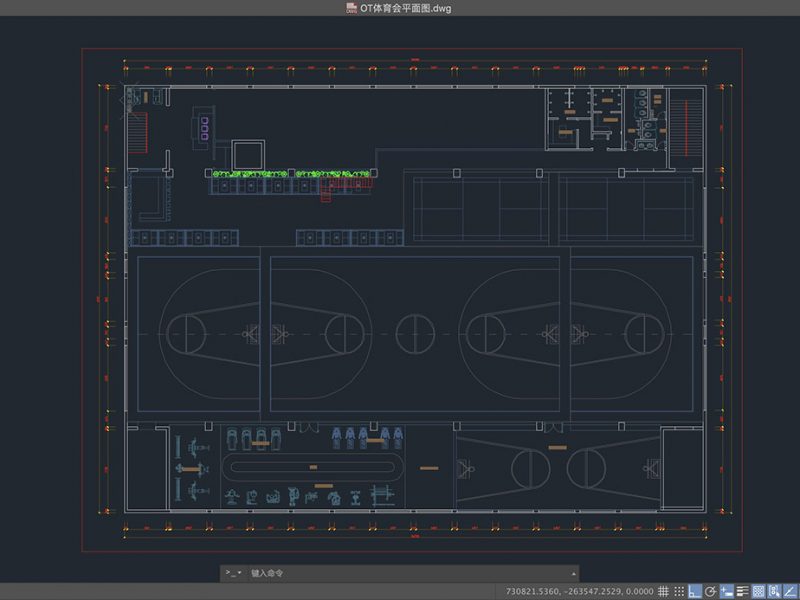Viewport: 800px width, 600px height.
Task: Click the rightmost angled-line status bar icon
Action: pos(791,591)
